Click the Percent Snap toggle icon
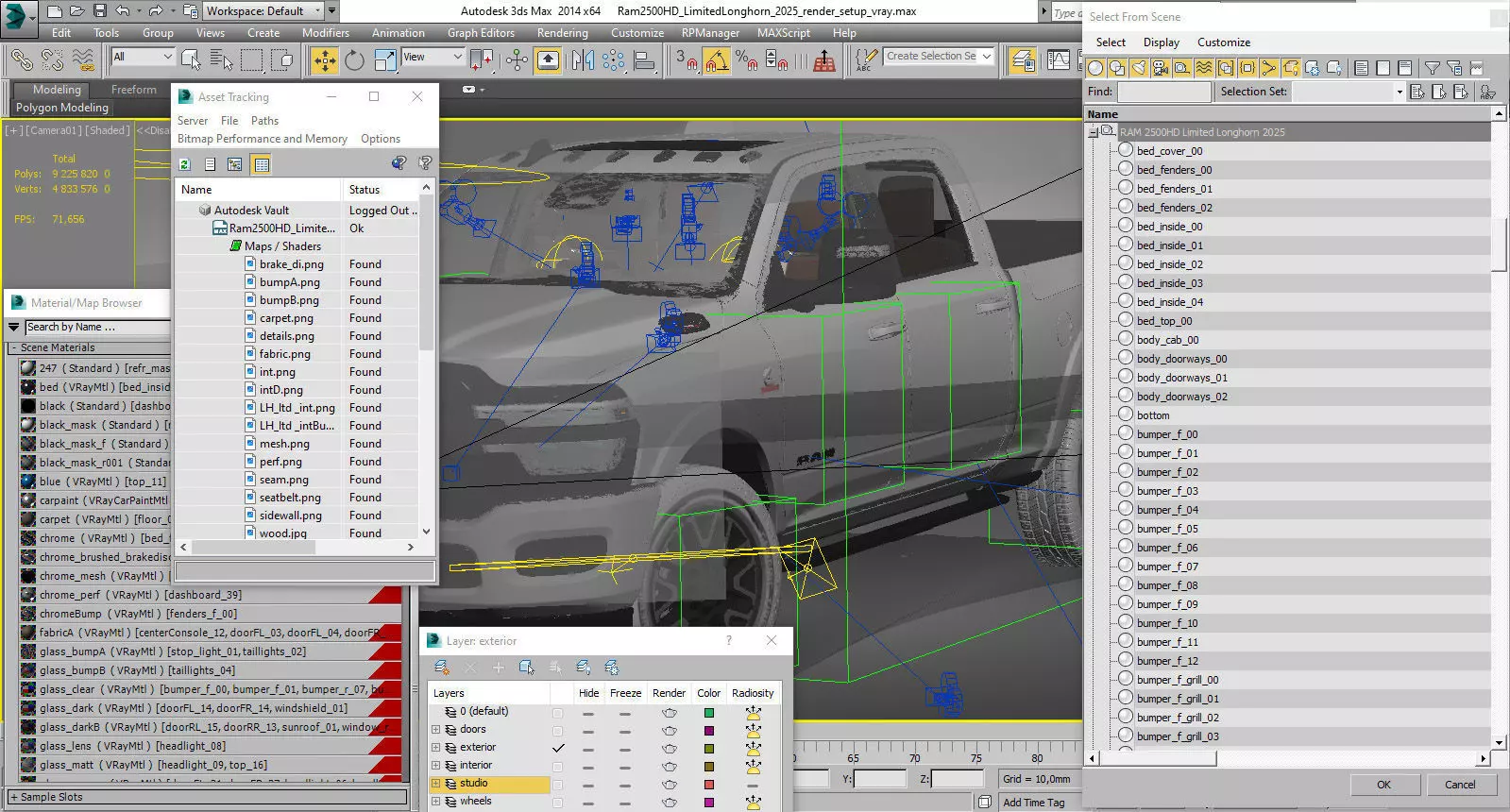 (x=746, y=60)
